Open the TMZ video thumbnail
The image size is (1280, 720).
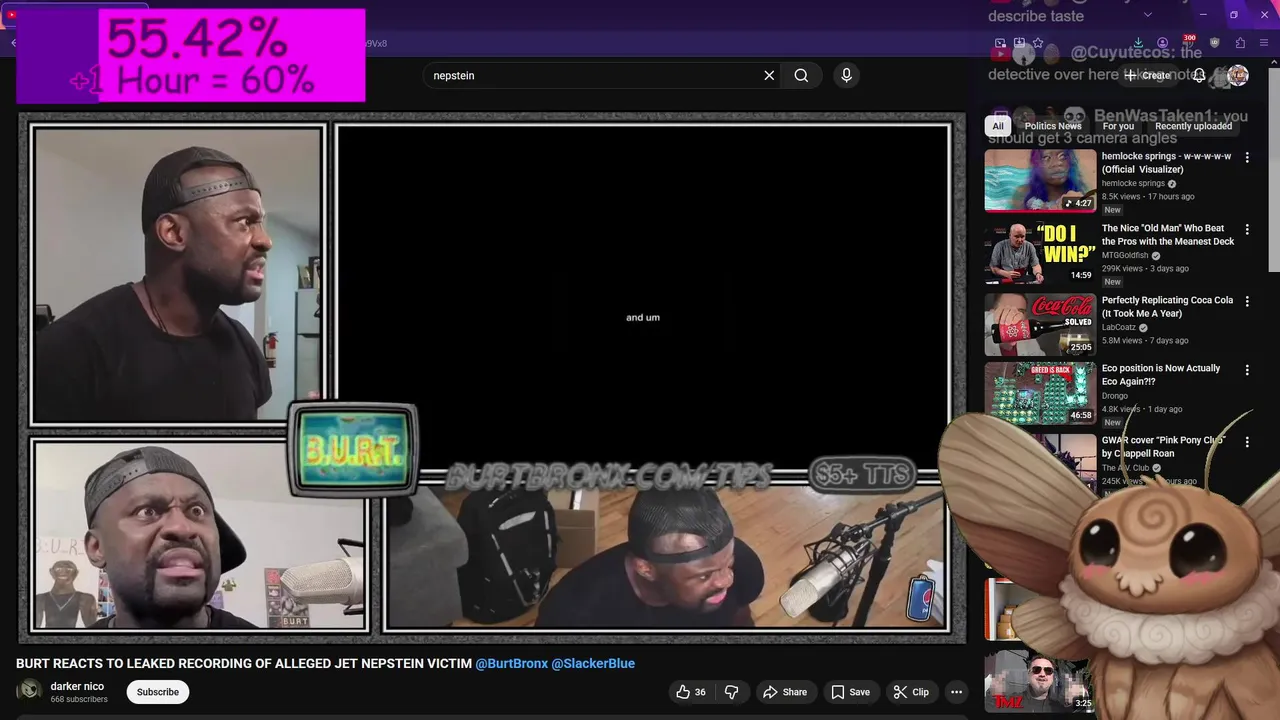(x=1040, y=682)
